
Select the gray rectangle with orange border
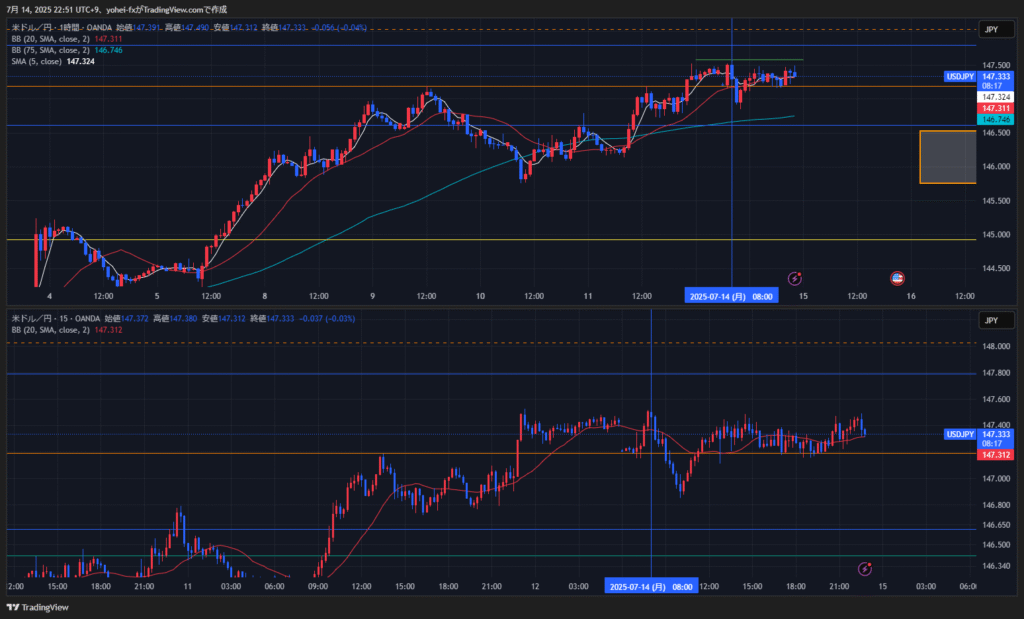947,156
